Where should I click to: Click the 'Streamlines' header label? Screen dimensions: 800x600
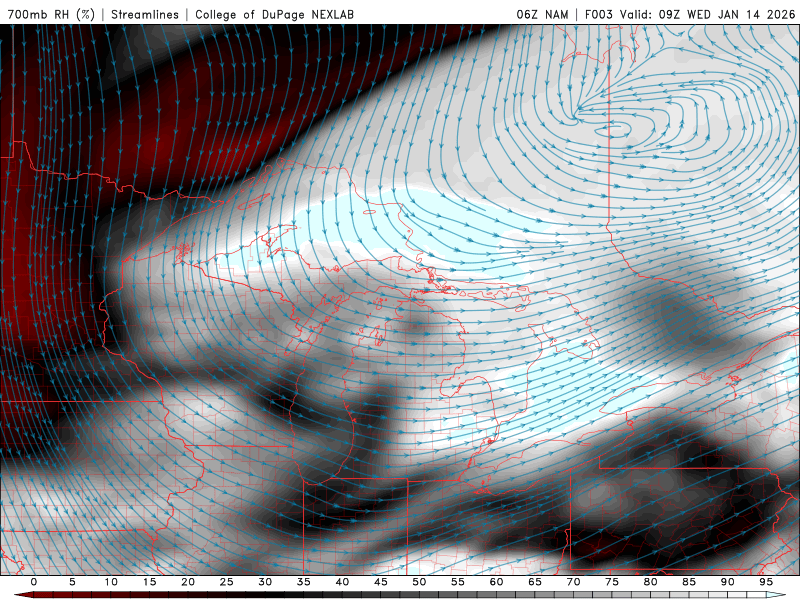pyautogui.click(x=145, y=14)
